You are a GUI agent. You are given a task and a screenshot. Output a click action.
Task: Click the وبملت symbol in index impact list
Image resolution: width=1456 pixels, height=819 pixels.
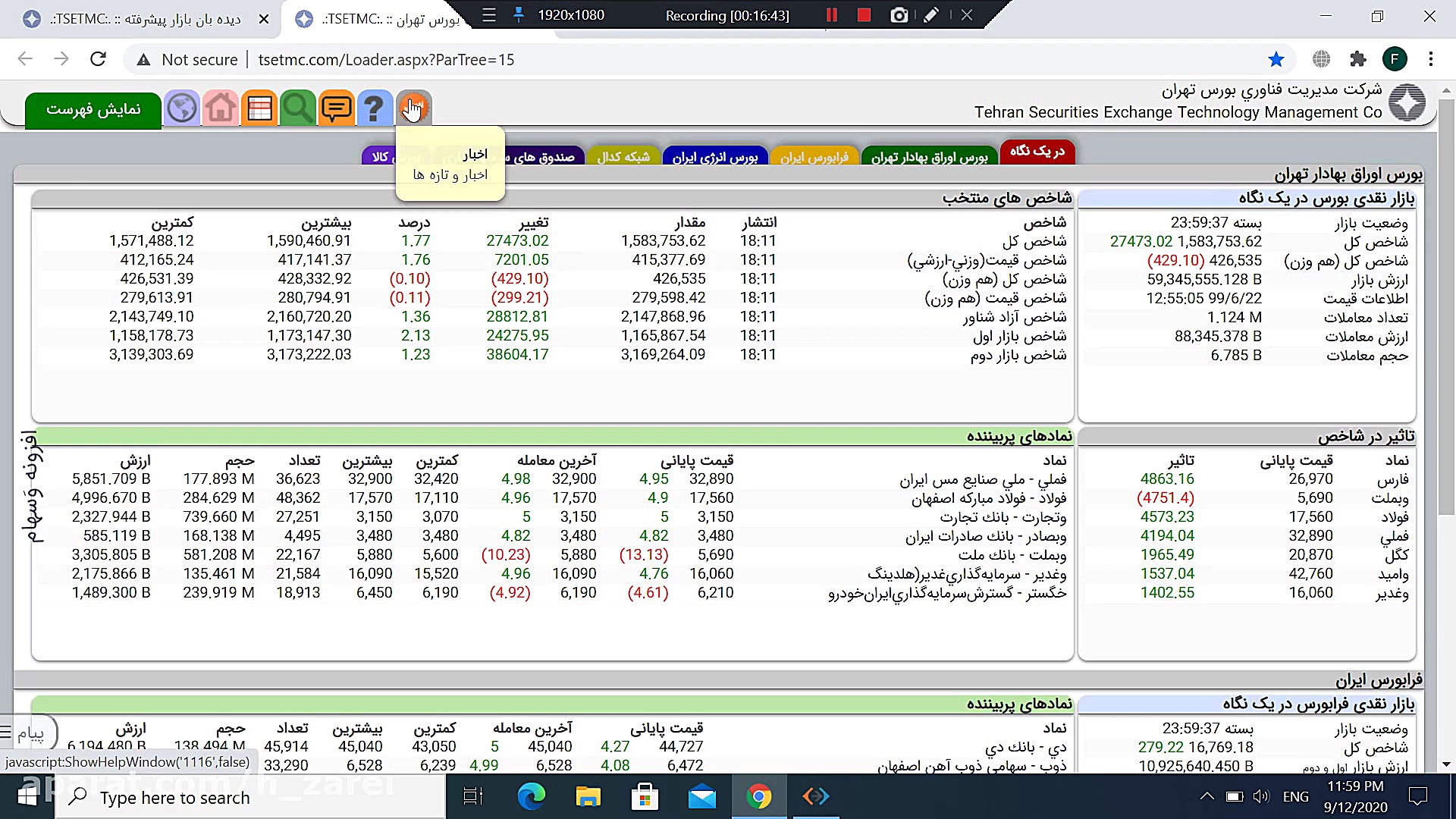click(1389, 498)
